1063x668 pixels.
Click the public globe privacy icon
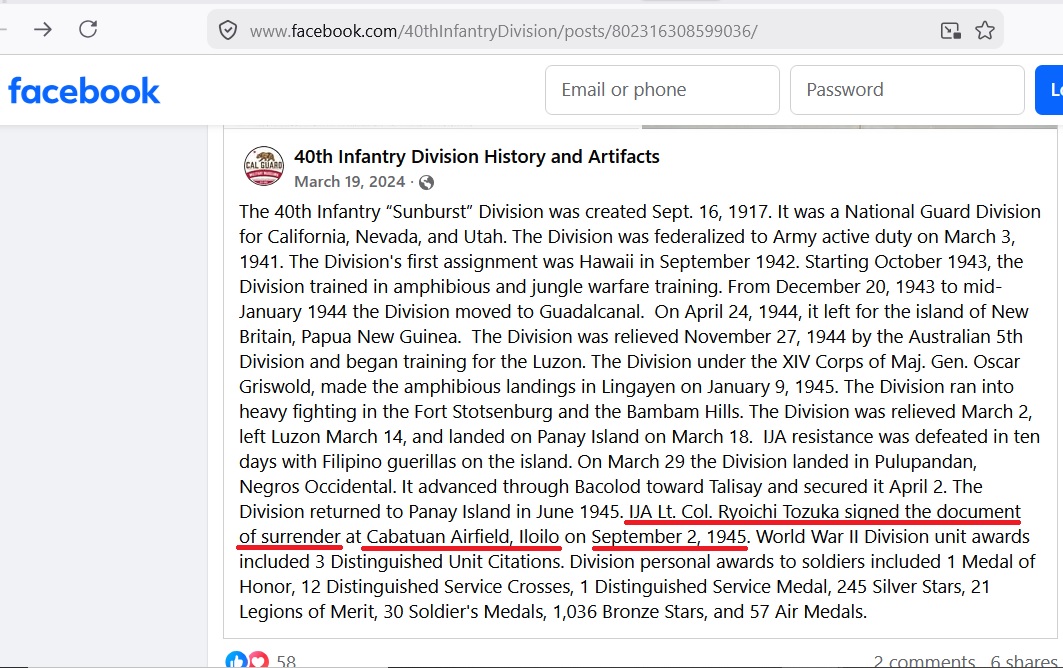426,182
